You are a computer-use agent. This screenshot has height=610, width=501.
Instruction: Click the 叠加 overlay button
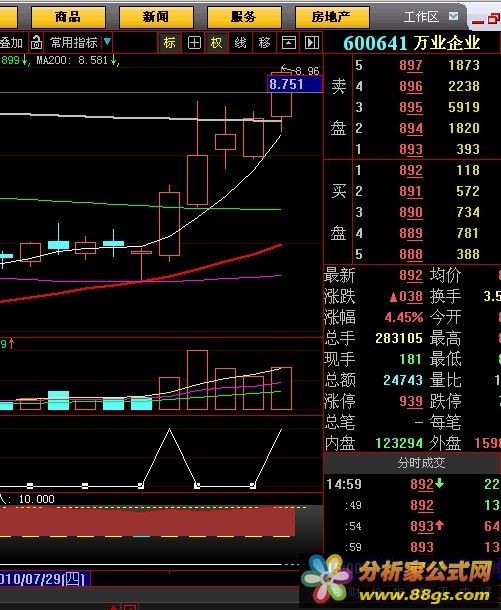[11, 42]
